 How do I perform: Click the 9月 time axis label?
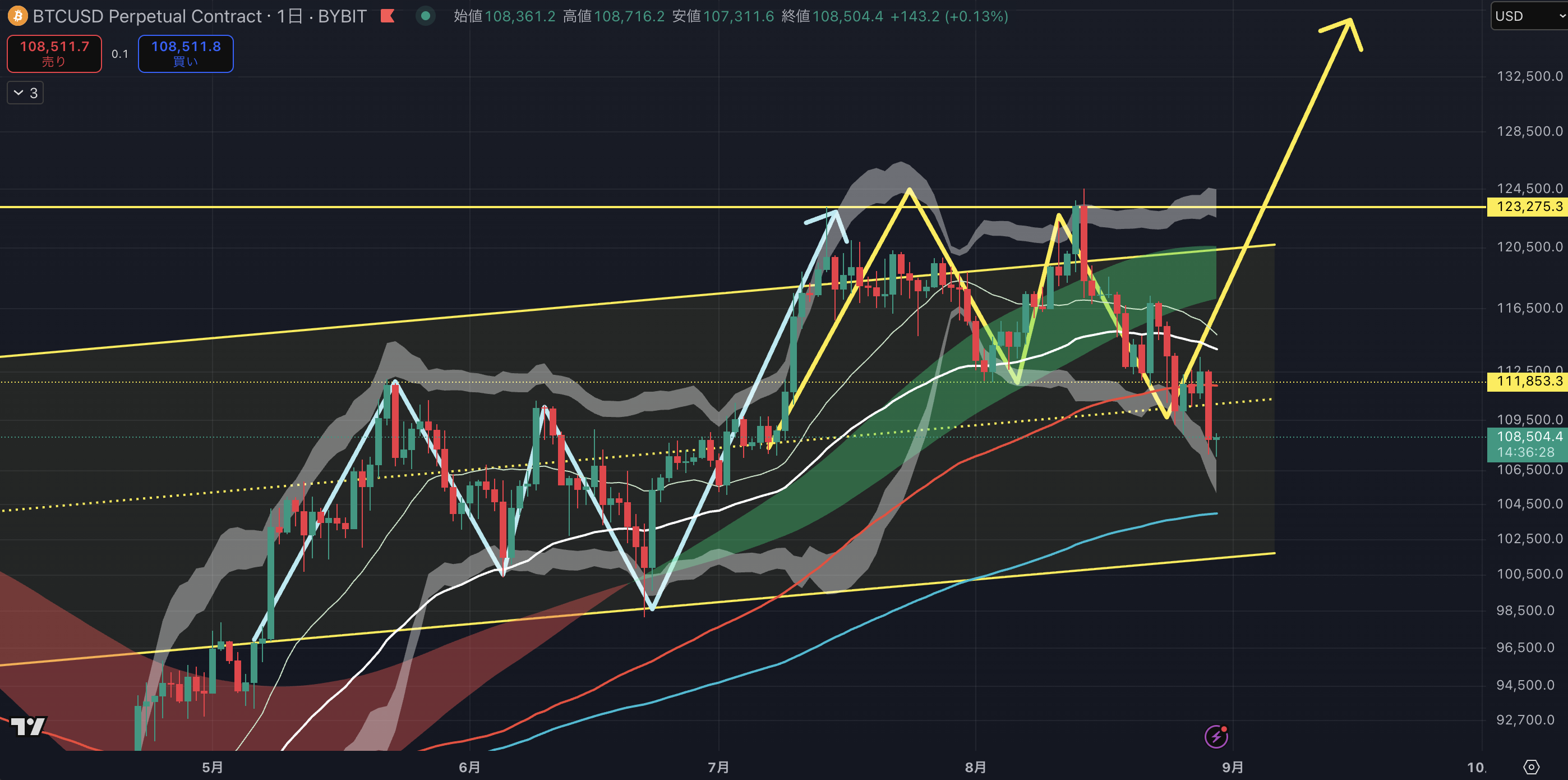[x=1233, y=767]
